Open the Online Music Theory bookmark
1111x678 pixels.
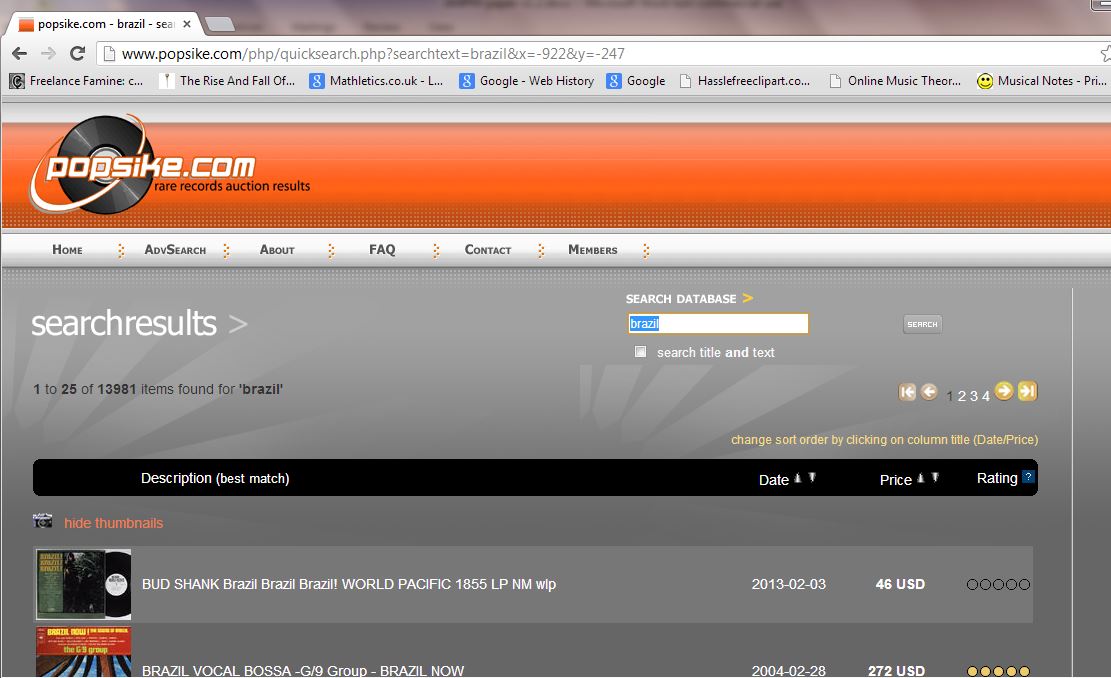[896, 81]
